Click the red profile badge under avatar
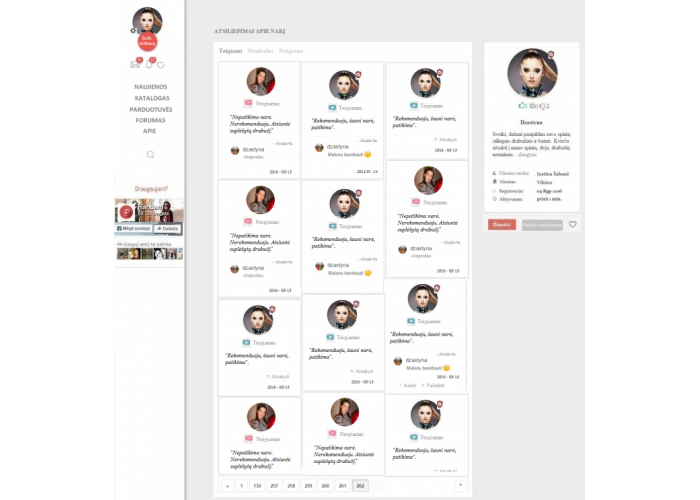The height and width of the screenshot is (500, 700). (x=147, y=41)
